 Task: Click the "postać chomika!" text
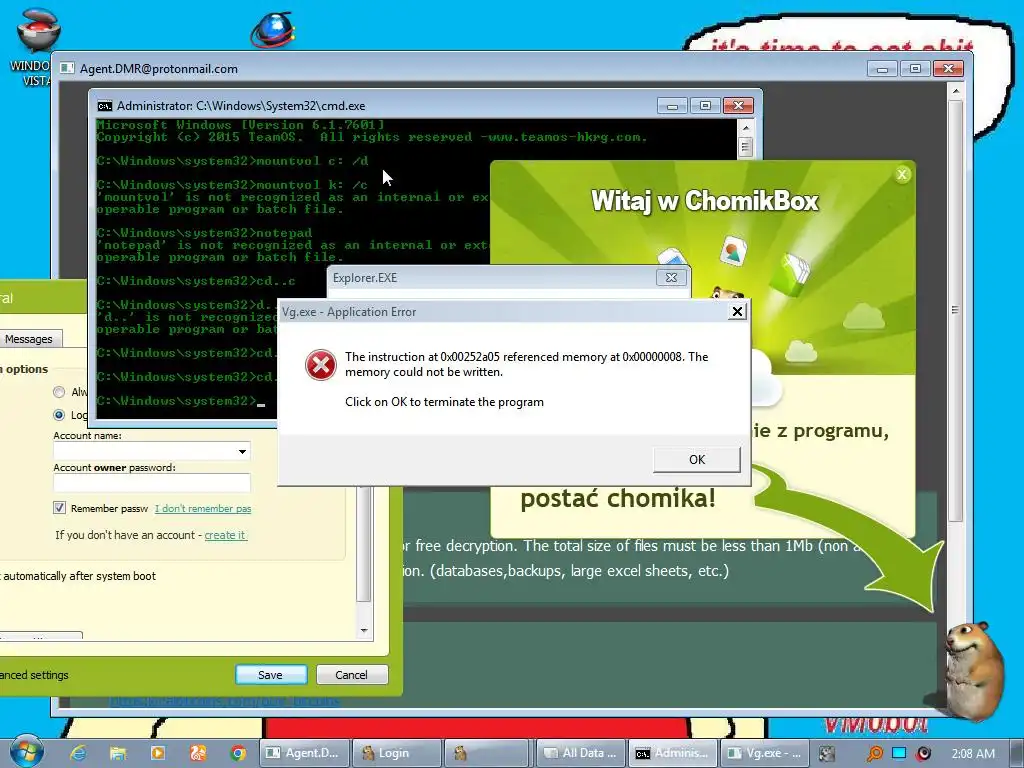click(x=618, y=498)
